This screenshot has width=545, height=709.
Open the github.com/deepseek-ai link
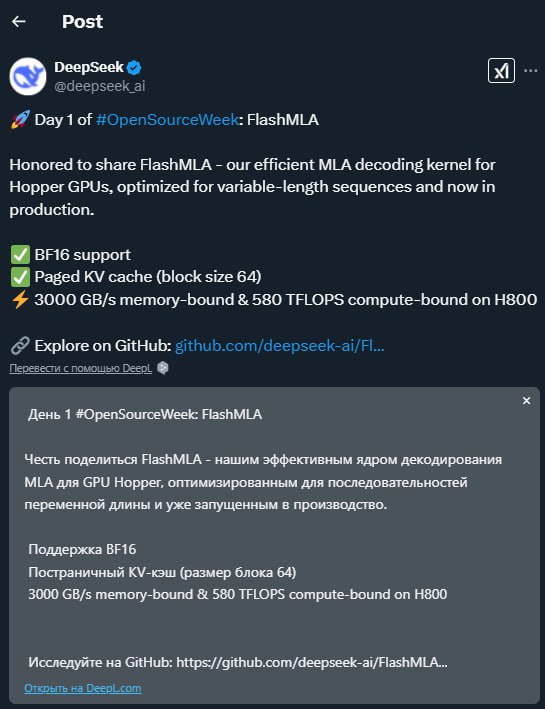coord(280,345)
